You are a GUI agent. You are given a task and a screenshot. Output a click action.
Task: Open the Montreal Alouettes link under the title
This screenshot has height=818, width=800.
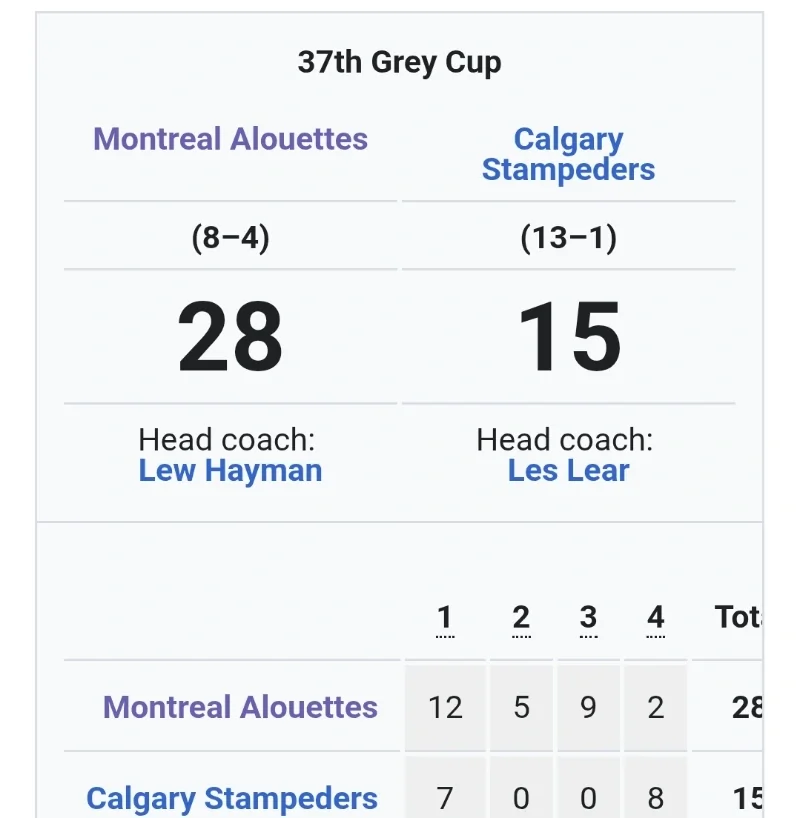231,139
